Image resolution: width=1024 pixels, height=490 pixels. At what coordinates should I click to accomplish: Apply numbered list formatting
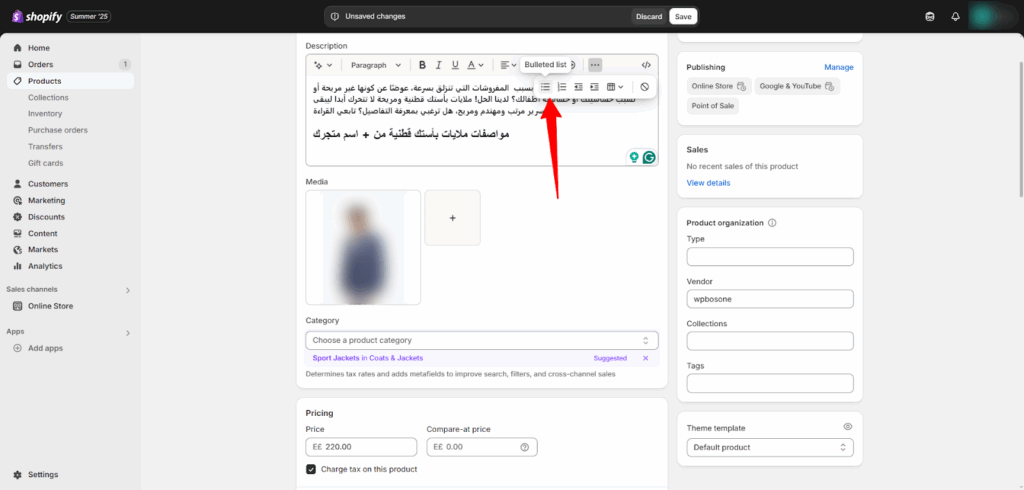562,87
